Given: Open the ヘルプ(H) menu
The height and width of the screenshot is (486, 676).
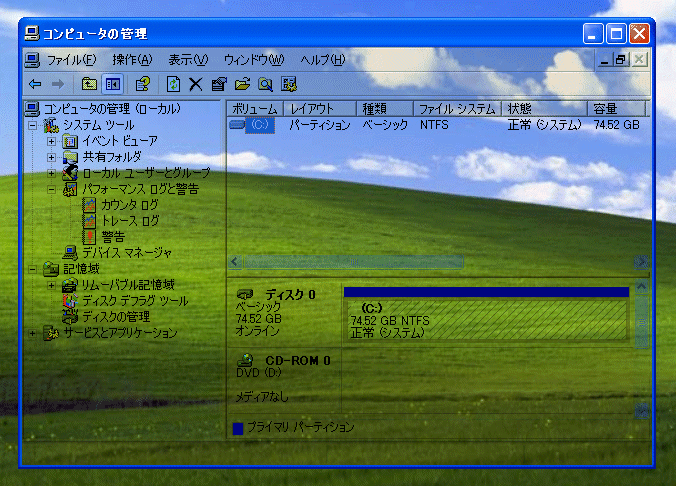Looking at the screenshot, I should pyautogui.click(x=323, y=60).
